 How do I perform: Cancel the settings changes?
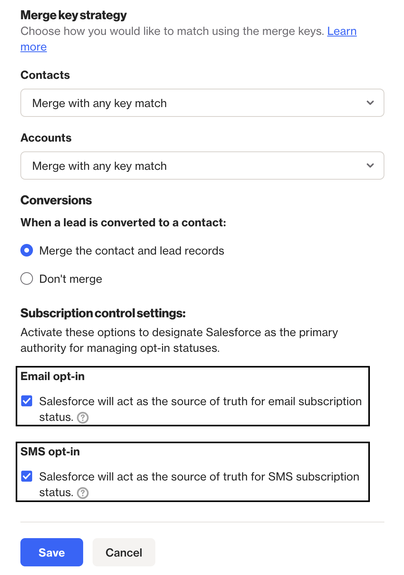pos(124,552)
